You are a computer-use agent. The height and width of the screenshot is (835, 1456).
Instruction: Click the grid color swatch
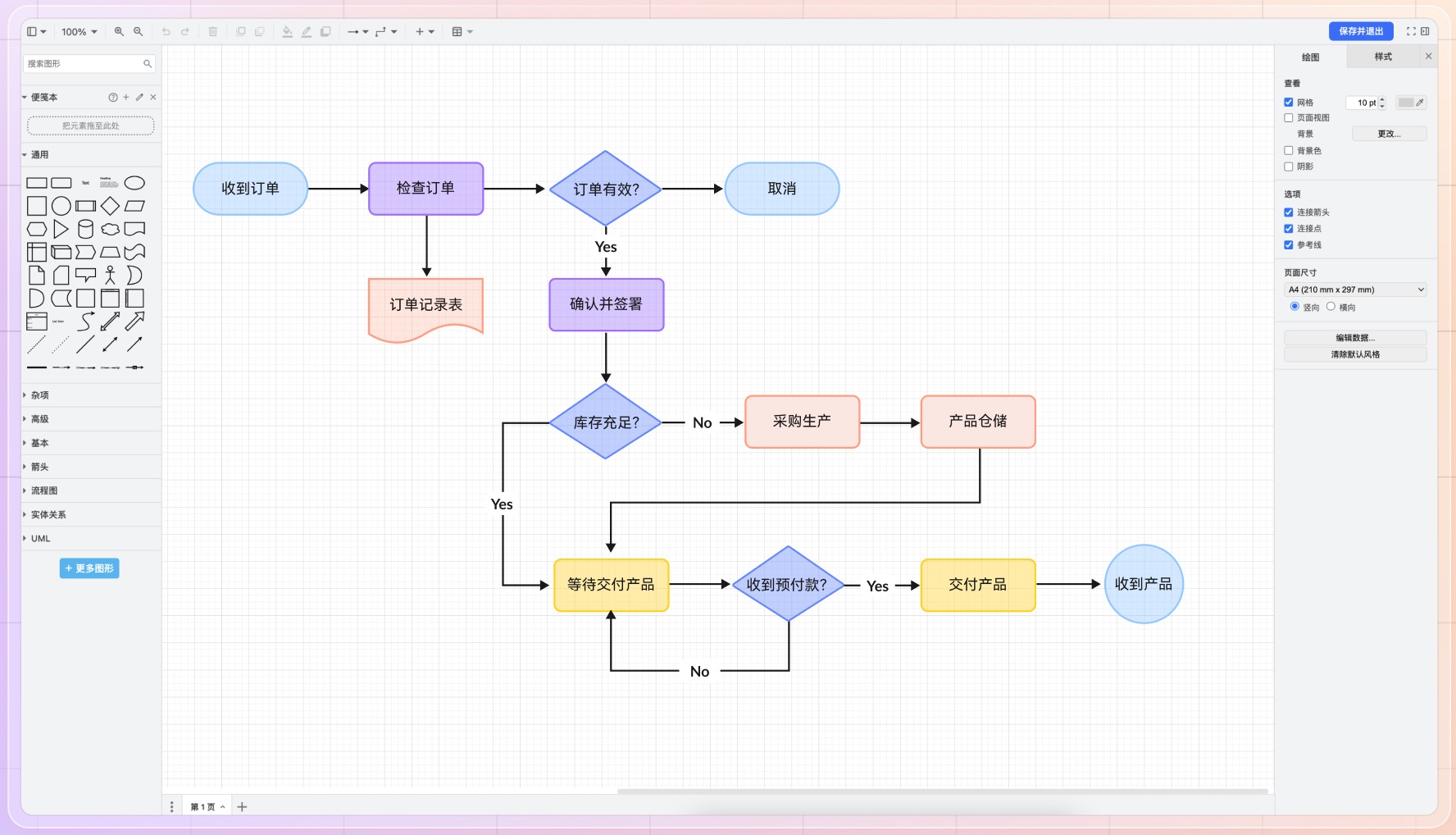click(1412, 103)
